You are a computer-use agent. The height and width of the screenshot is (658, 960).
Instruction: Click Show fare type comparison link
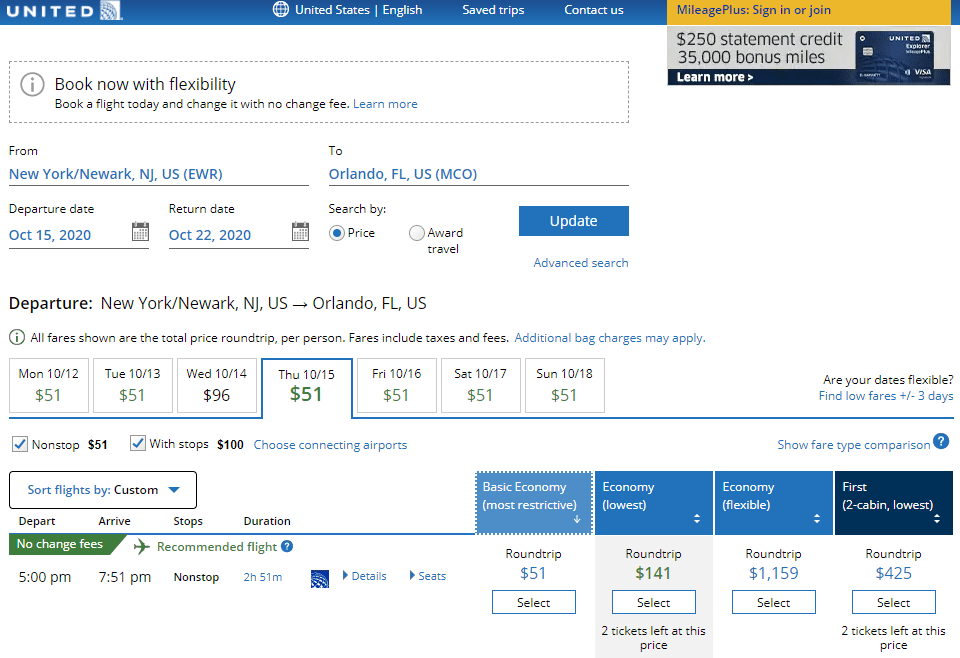853,445
